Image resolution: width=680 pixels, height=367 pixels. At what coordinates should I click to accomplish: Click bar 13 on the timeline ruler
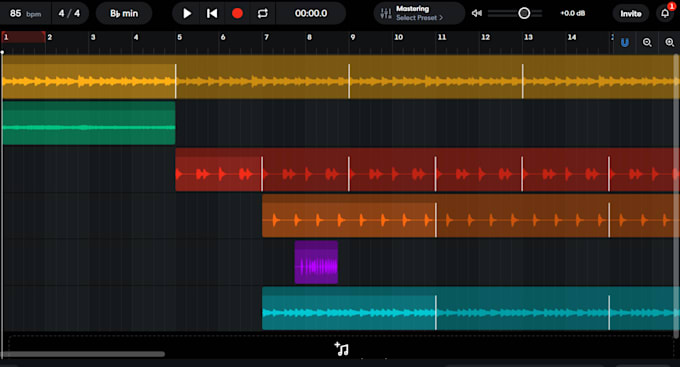[x=528, y=37]
